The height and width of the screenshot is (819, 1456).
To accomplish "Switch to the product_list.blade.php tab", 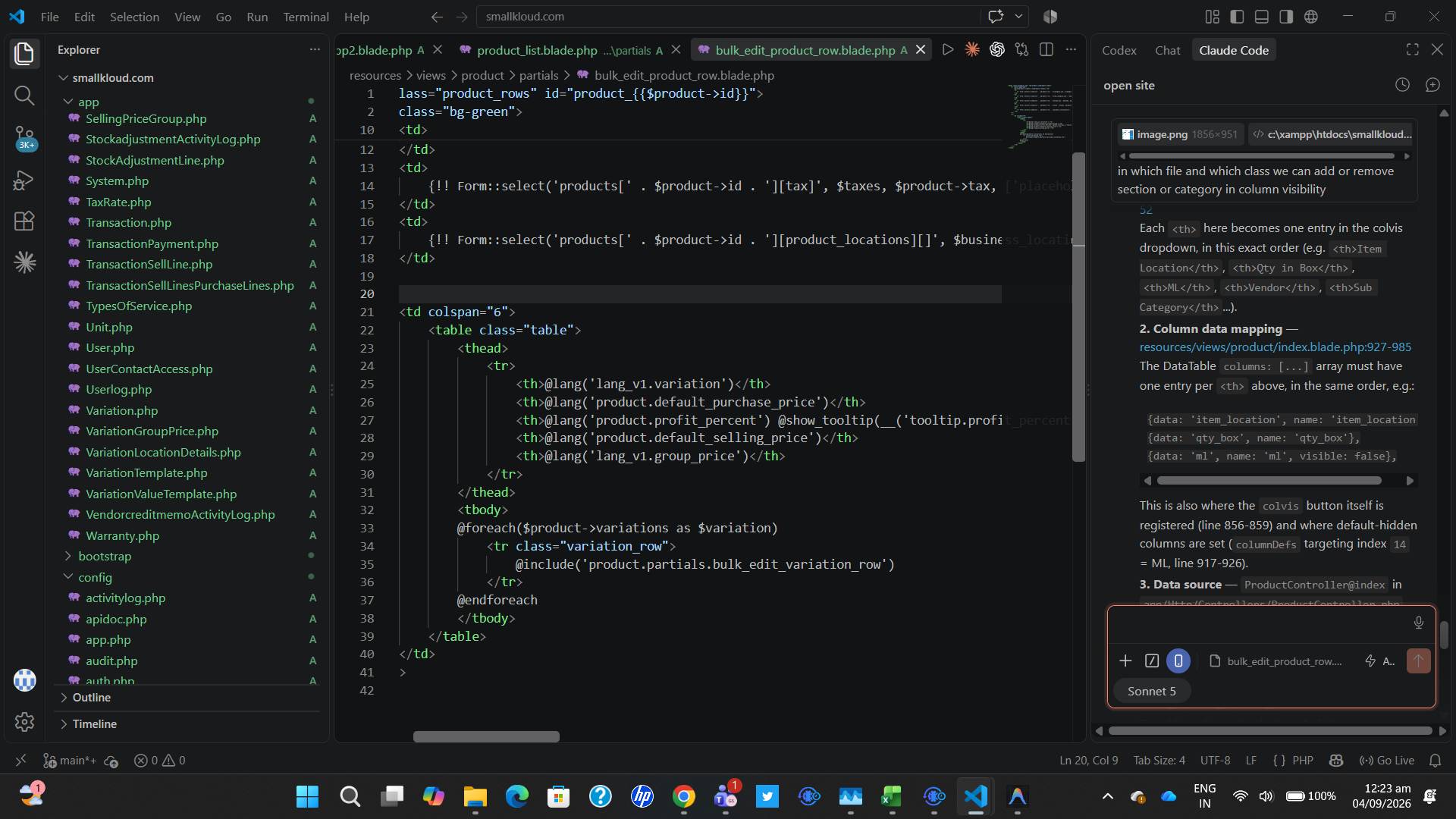I will click(537, 50).
